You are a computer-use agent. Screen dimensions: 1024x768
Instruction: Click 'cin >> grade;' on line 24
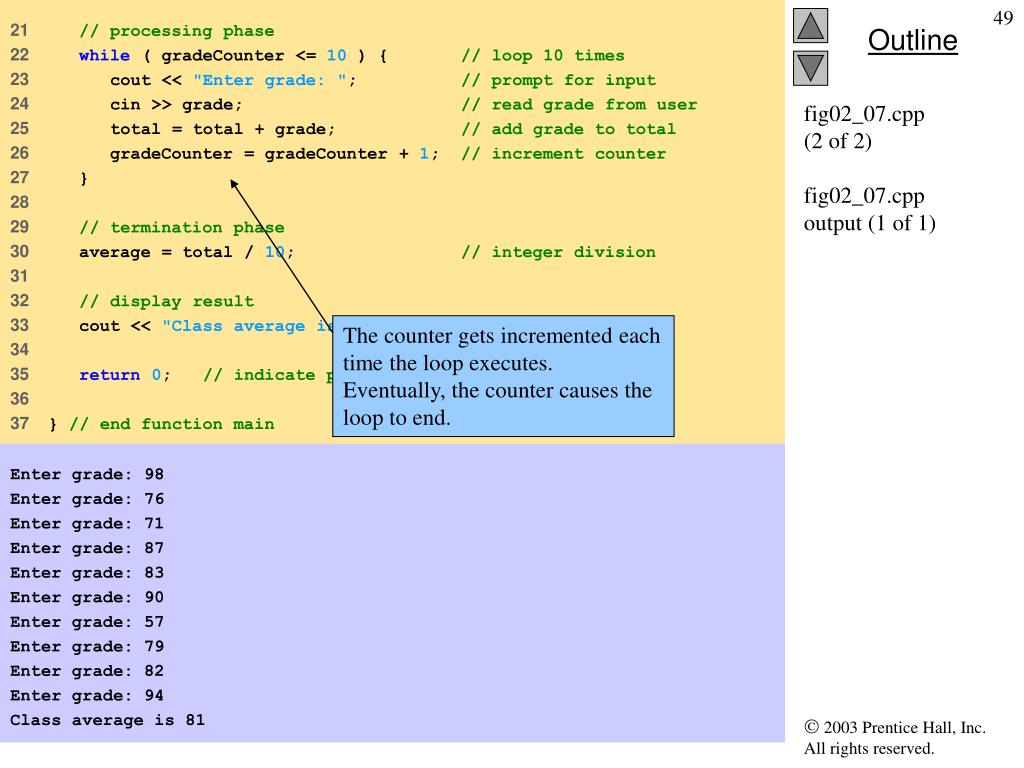pyautogui.click(x=176, y=104)
